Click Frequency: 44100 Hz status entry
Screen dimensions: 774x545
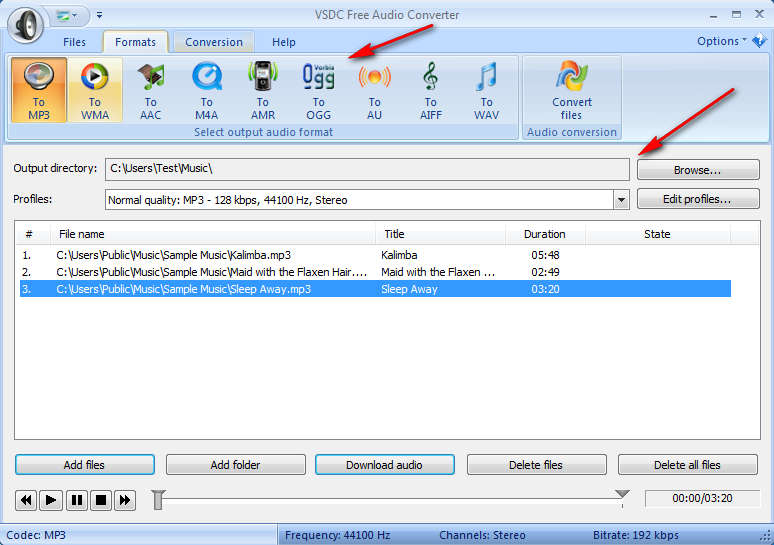pos(338,535)
